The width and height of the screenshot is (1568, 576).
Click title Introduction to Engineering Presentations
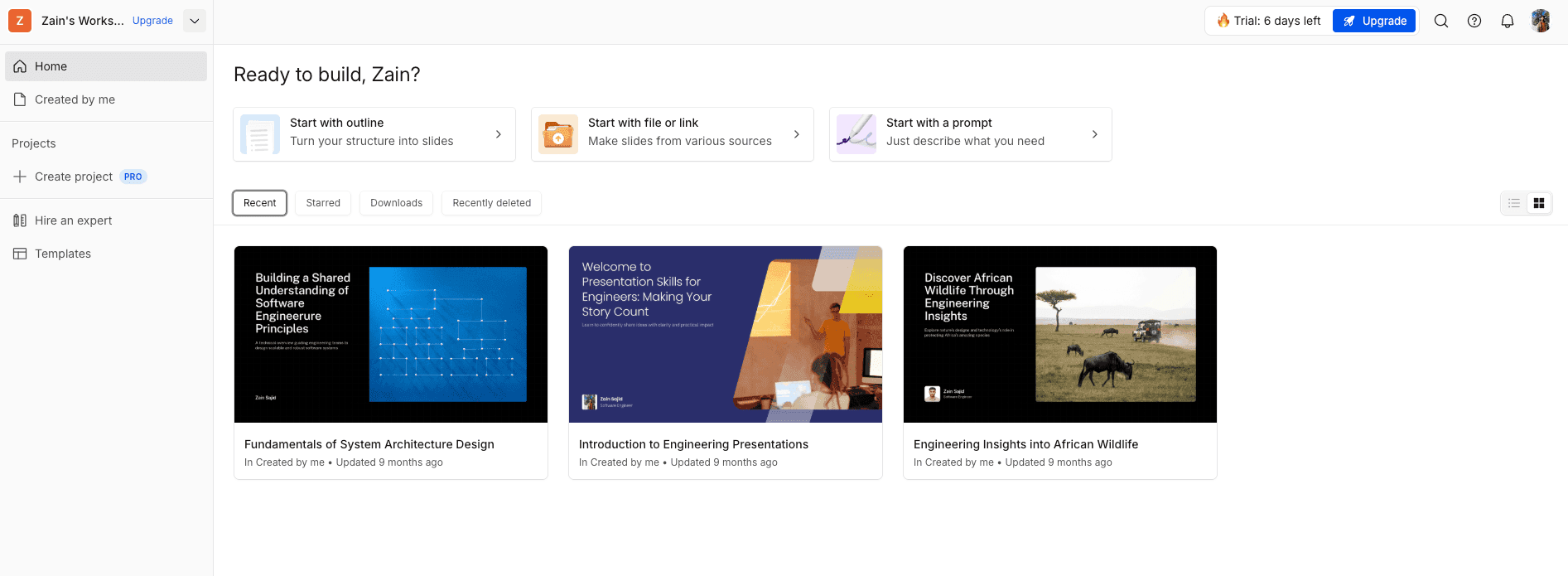[693, 444]
